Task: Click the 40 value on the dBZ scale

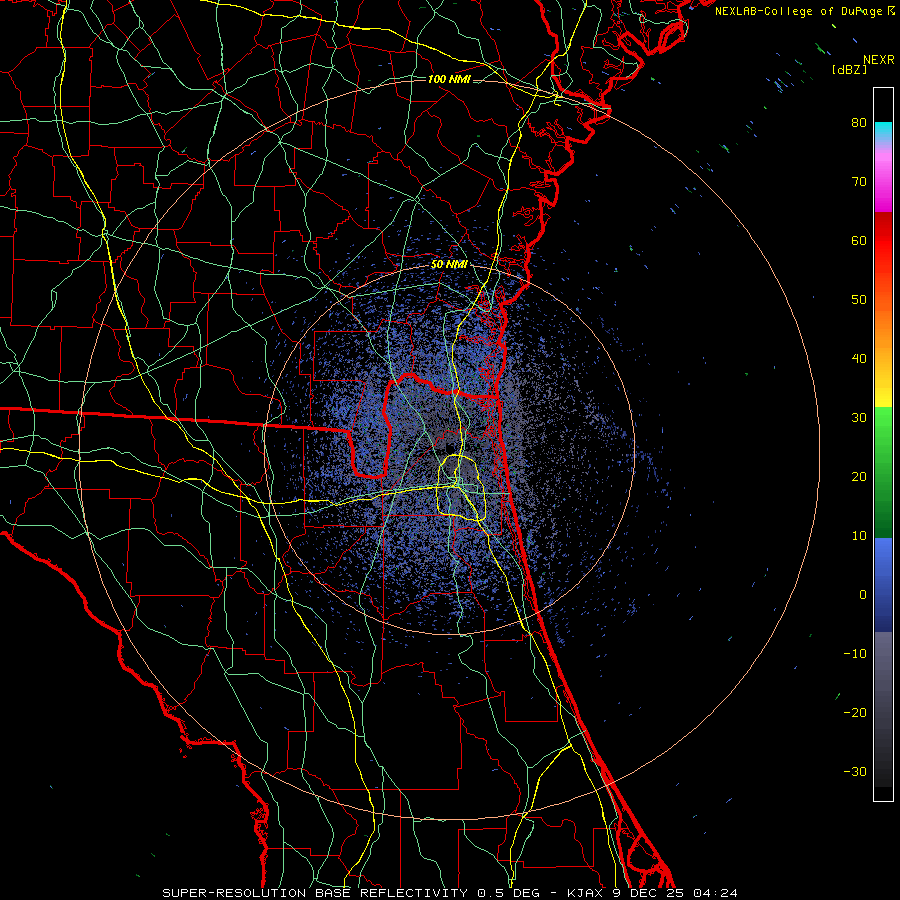Action: [x=859, y=359]
